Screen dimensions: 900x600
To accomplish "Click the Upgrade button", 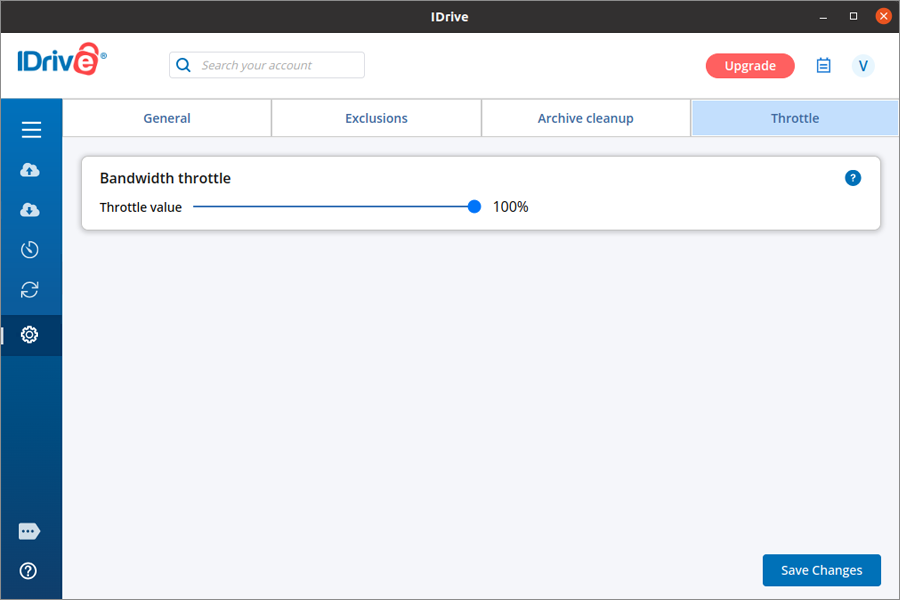I will tap(750, 66).
